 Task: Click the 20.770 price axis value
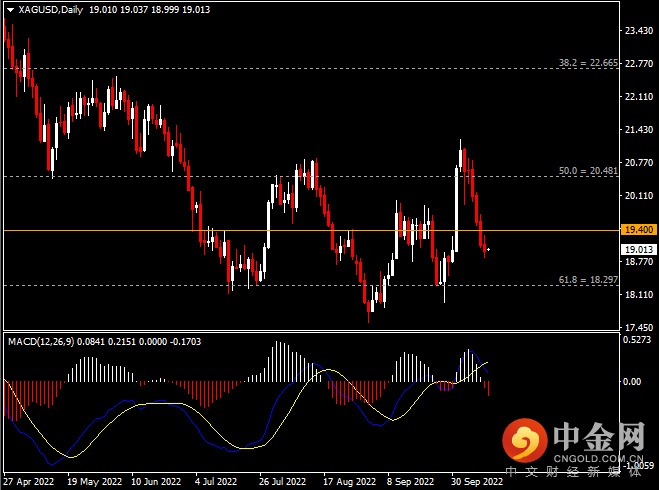pyautogui.click(x=639, y=163)
